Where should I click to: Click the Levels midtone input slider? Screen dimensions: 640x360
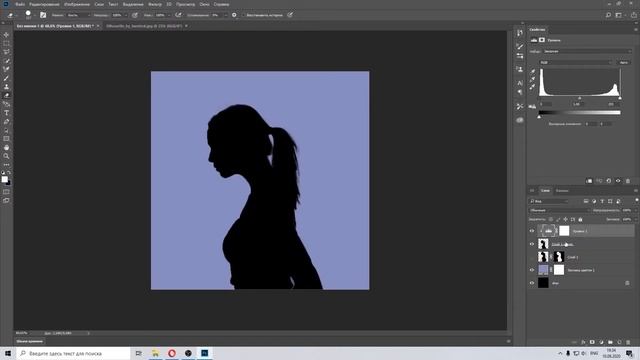[x=580, y=98]
